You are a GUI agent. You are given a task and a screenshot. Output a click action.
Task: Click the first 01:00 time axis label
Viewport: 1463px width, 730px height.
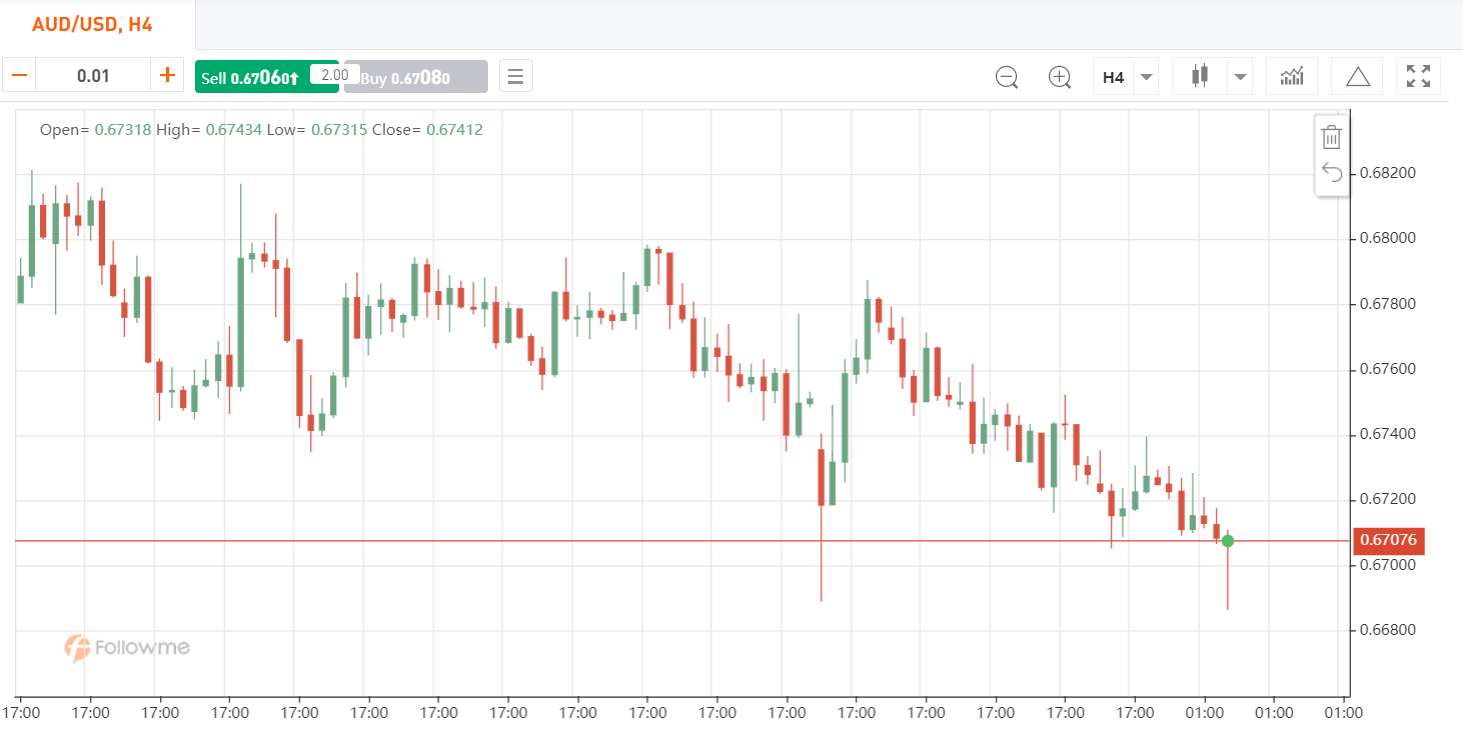(x=1204, y=713)
